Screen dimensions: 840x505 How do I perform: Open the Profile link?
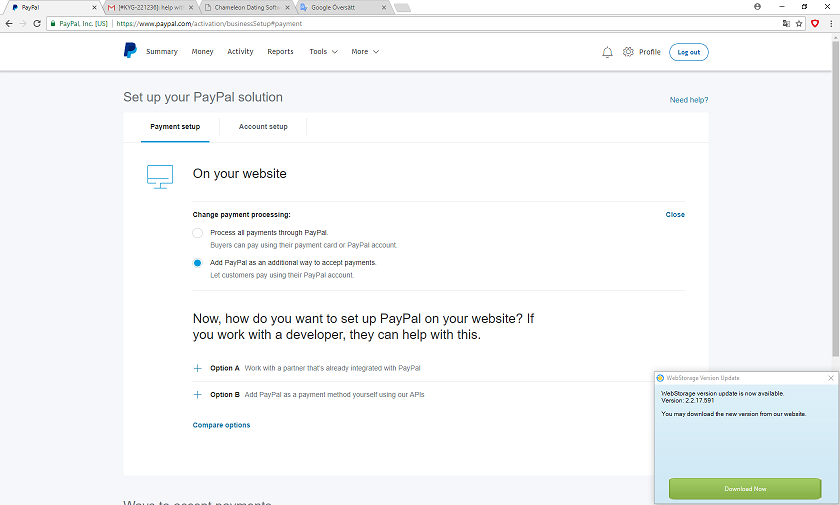coord(650,52)
